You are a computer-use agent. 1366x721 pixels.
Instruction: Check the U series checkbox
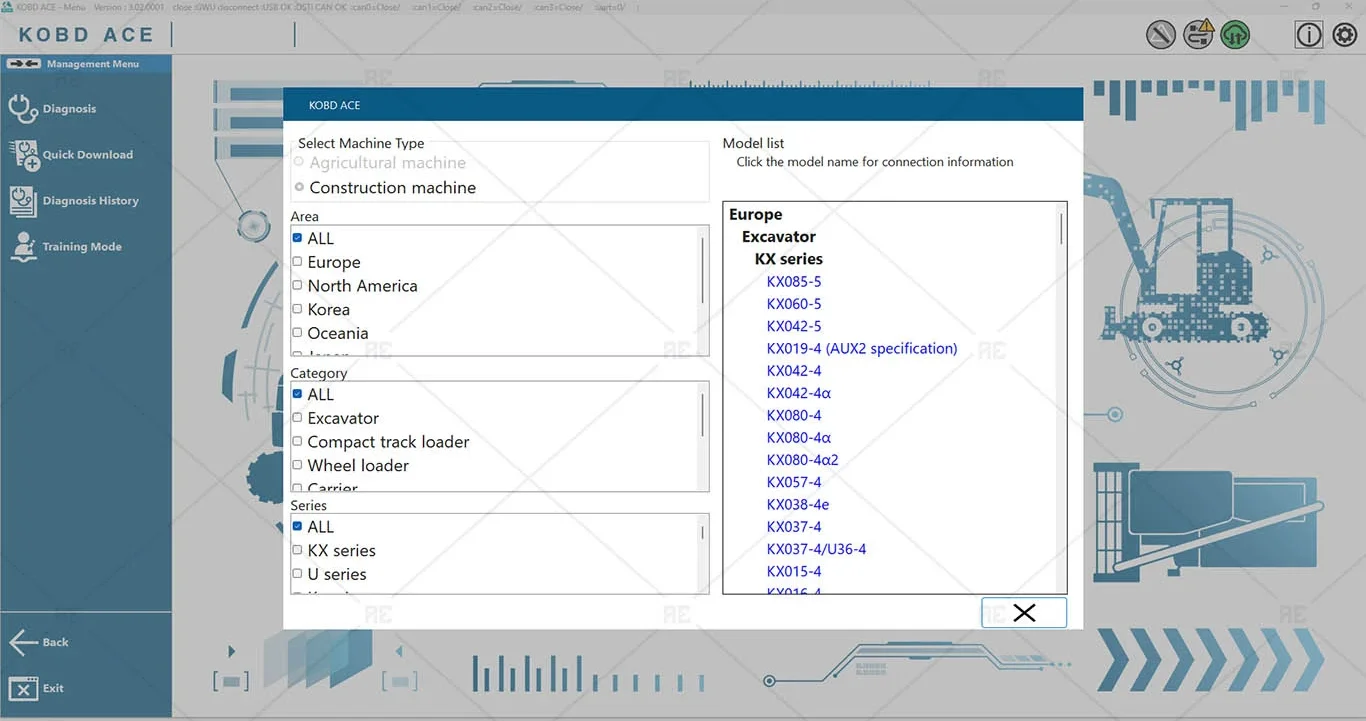coord(297,574)
